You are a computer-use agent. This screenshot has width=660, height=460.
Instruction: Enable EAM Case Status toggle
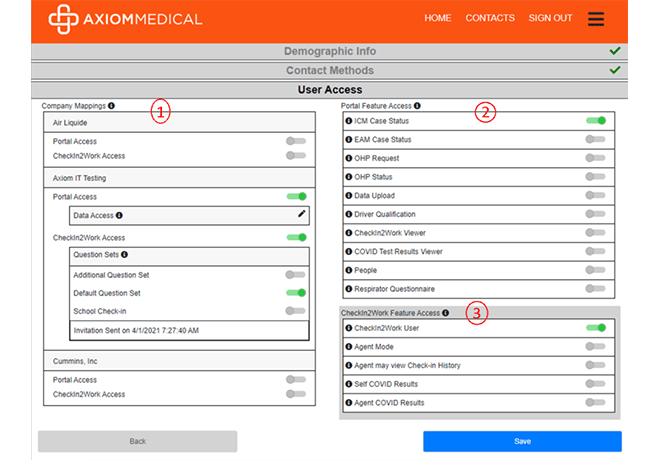pyautogui.click(x=595, y=139)
